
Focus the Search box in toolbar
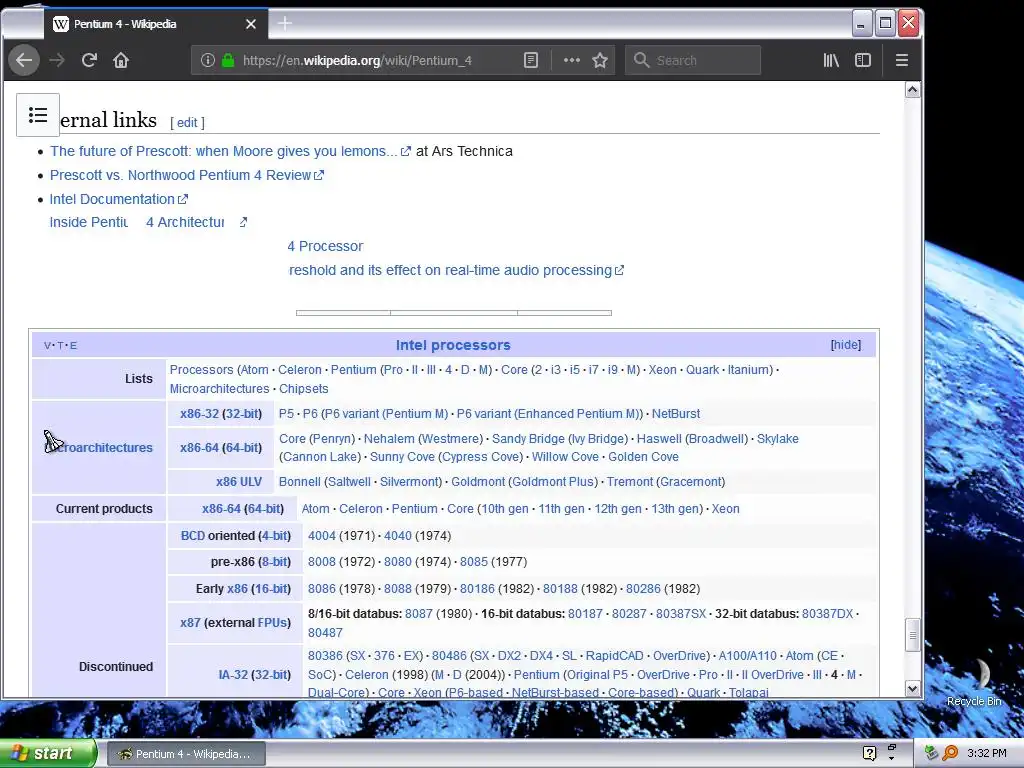click(693, 61)
